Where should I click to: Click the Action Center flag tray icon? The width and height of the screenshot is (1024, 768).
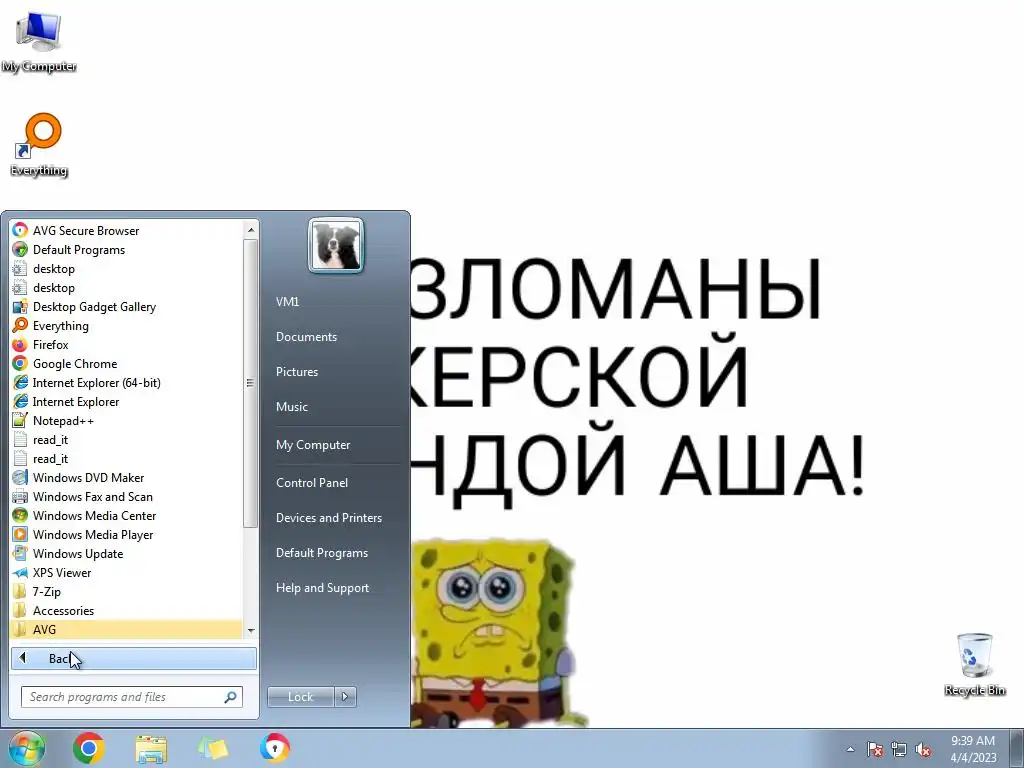click(874, 749)
